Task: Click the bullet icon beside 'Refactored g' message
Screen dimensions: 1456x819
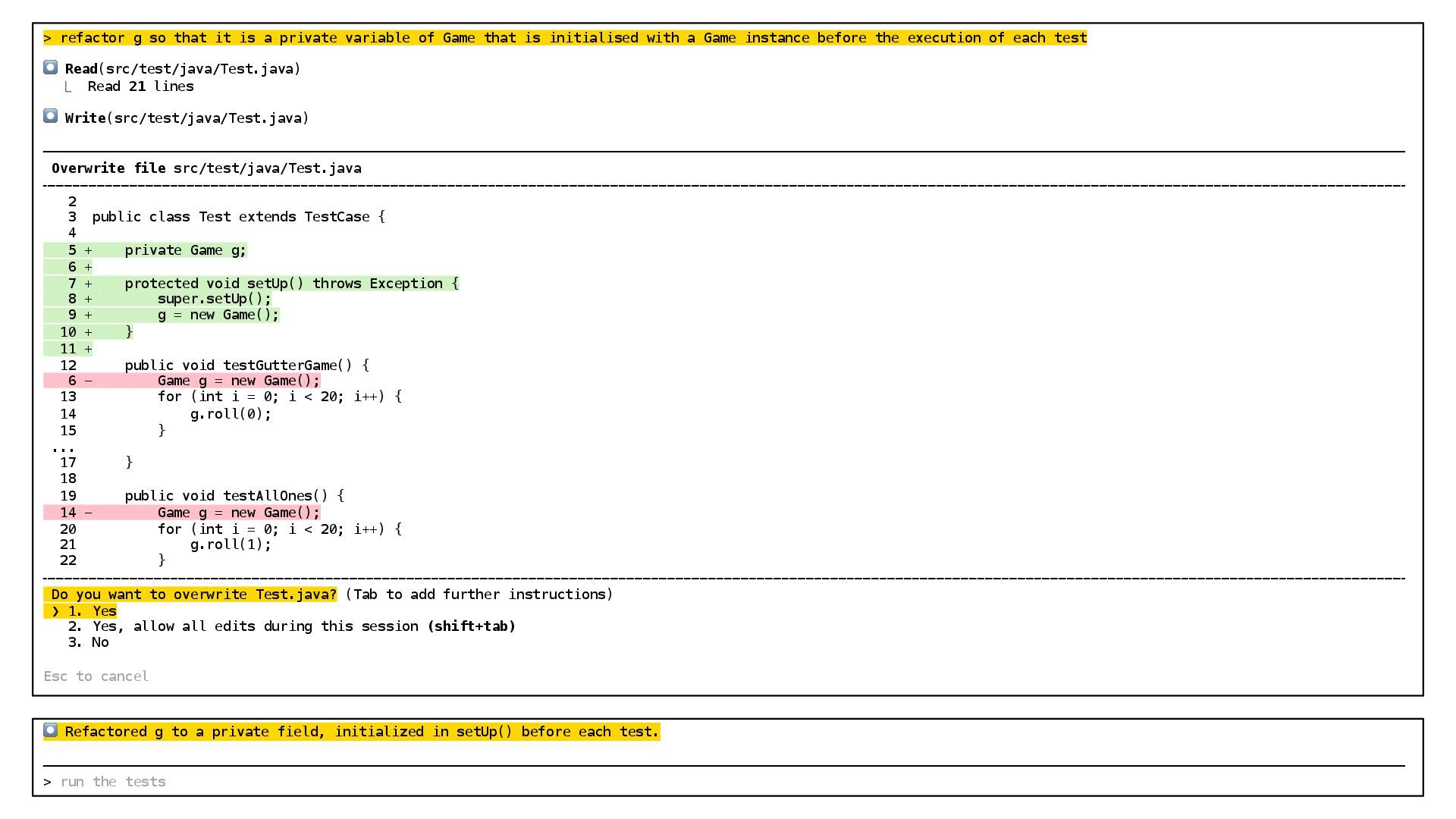Action: tap(51, 730)
